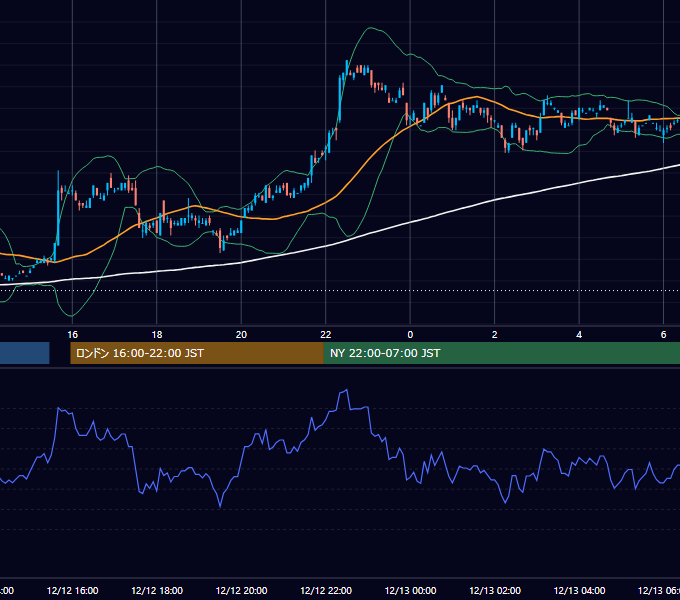This screenshot has height=600, width=680.
Task: Click the 12/12 22:00 time label
Action: pos(326,590)
